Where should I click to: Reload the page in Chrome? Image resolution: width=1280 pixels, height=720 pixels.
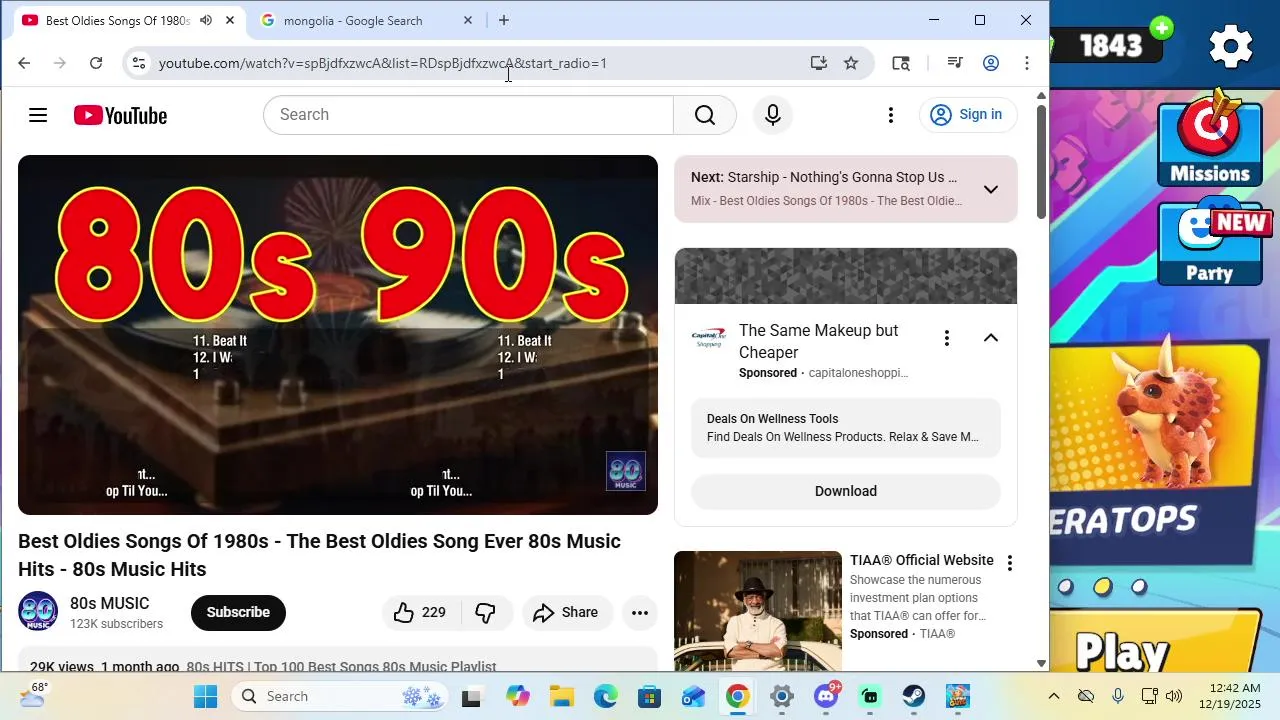(x=96, y=63)
